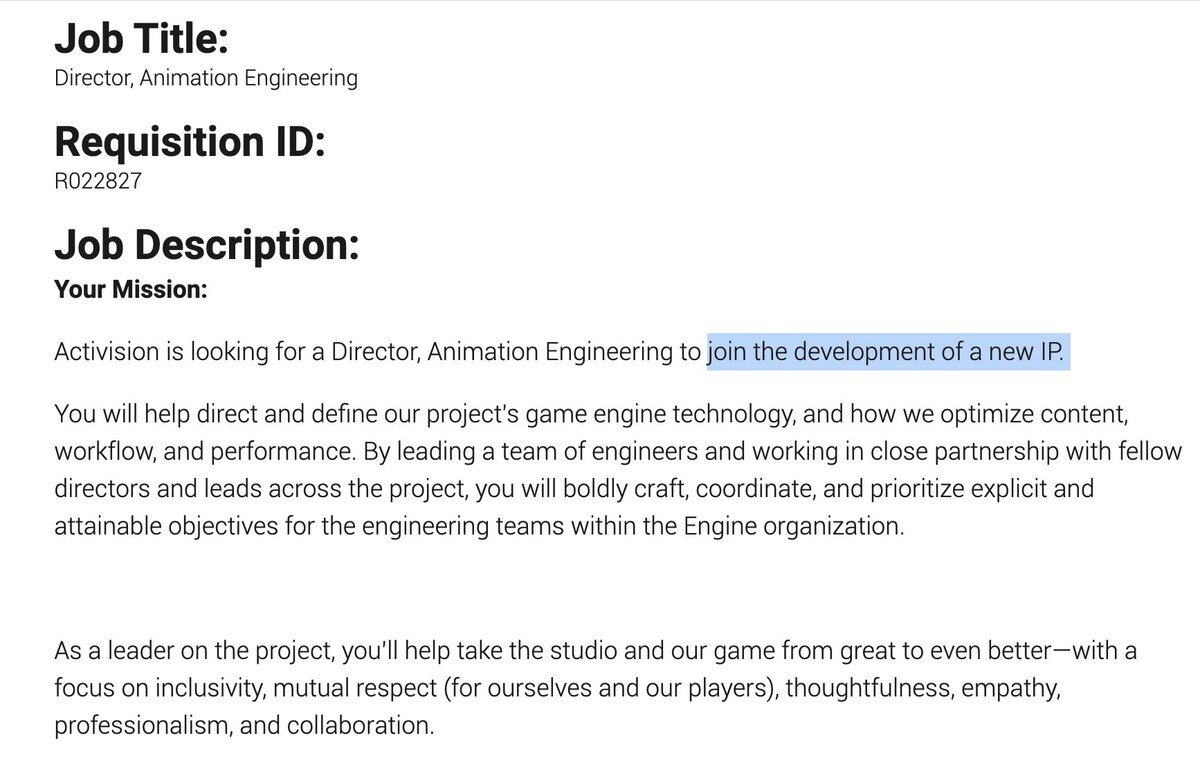The image size is (1200, 759).
Task: Click the Job Title heading
Action: click(x=141, y=40)
